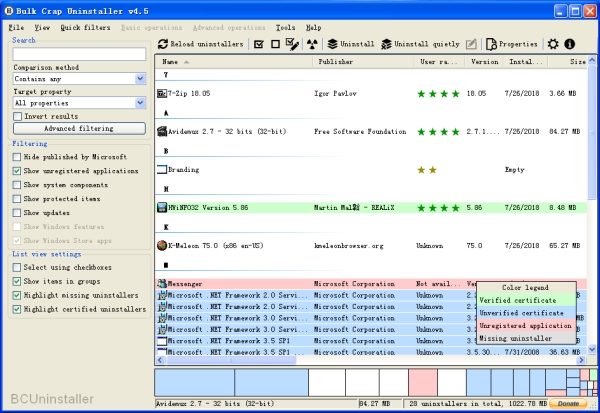Open the Basic operations menu
600x413 pixels.
[152, 28]
